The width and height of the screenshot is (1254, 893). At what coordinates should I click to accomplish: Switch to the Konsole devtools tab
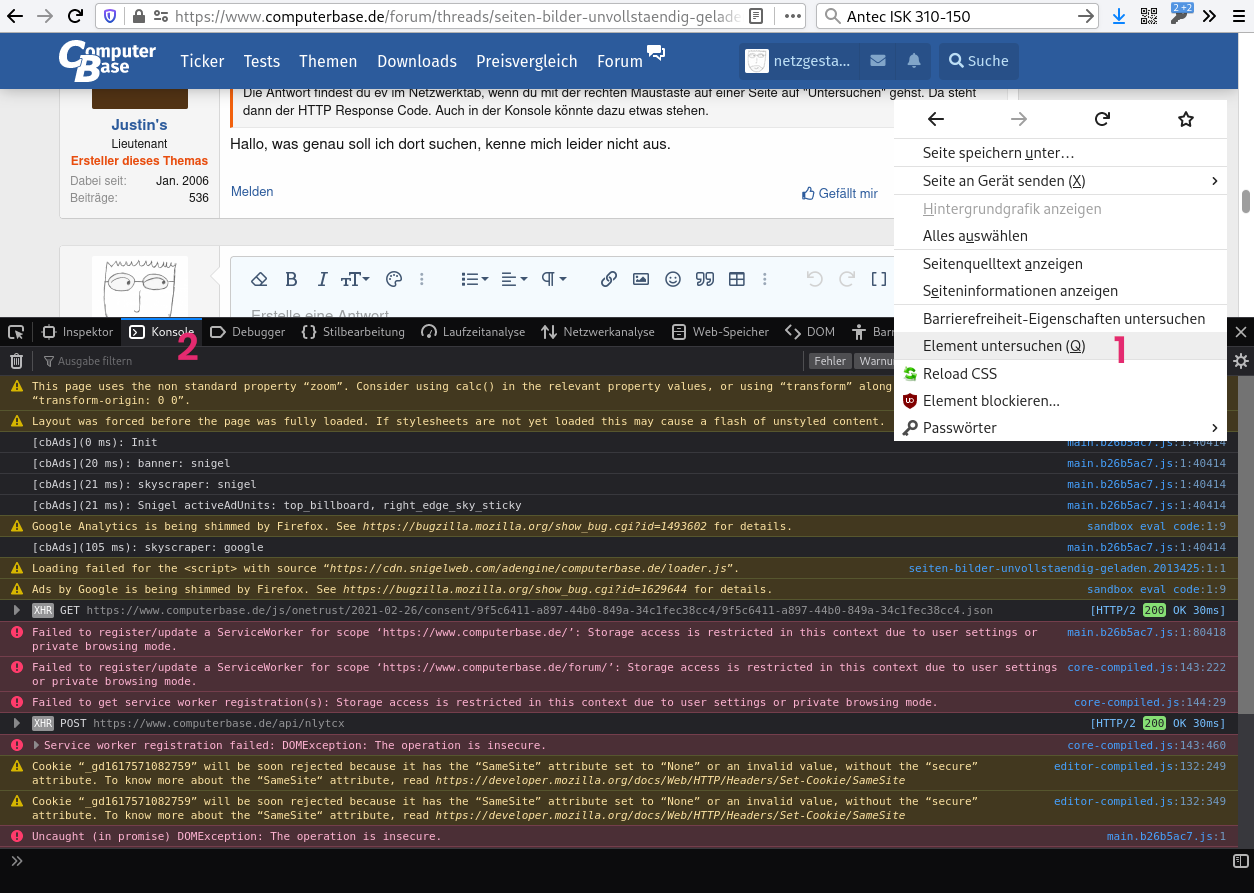(x=162, y=332)
